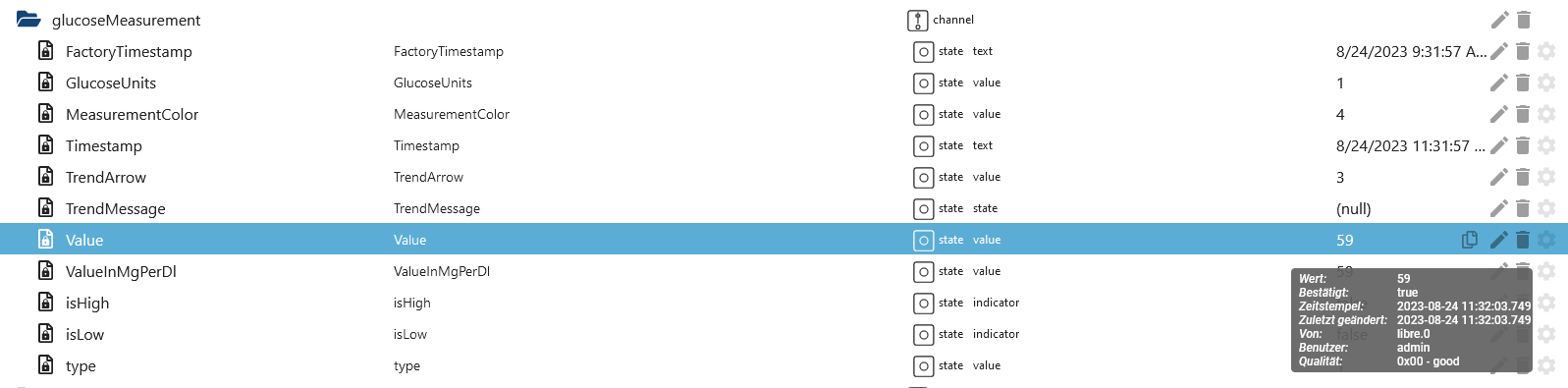Click the channel type icon

(x=917, y=20)
